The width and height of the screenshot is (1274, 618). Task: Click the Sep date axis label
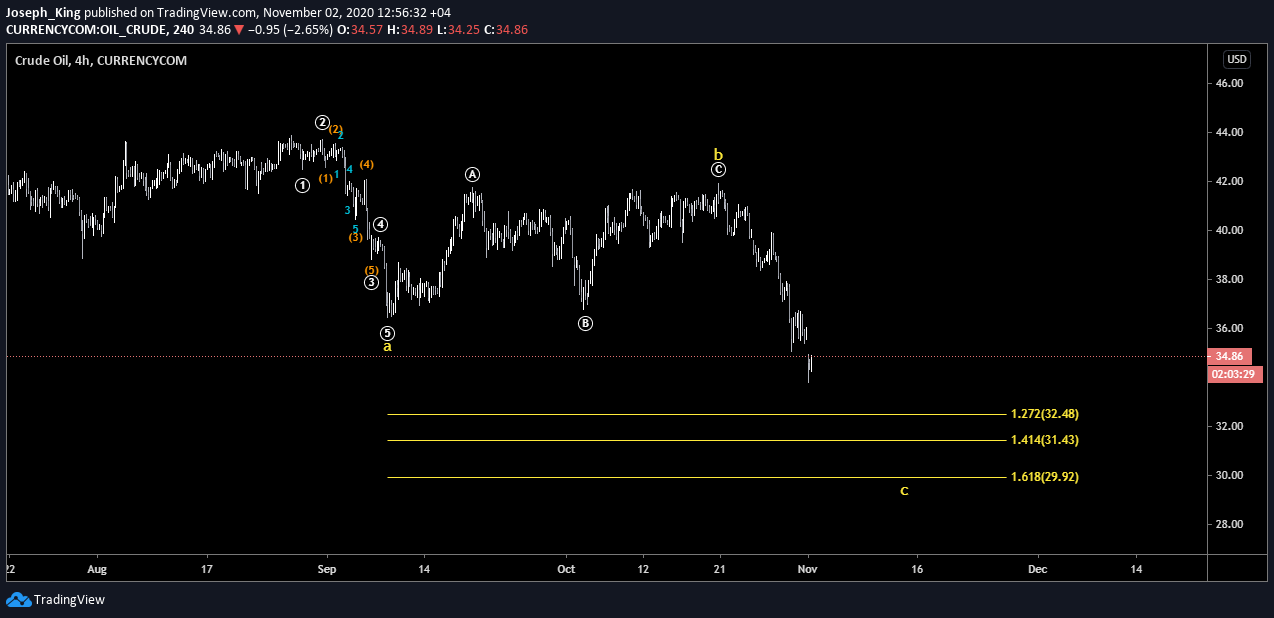pyautogui.click(x=326, y=569)
